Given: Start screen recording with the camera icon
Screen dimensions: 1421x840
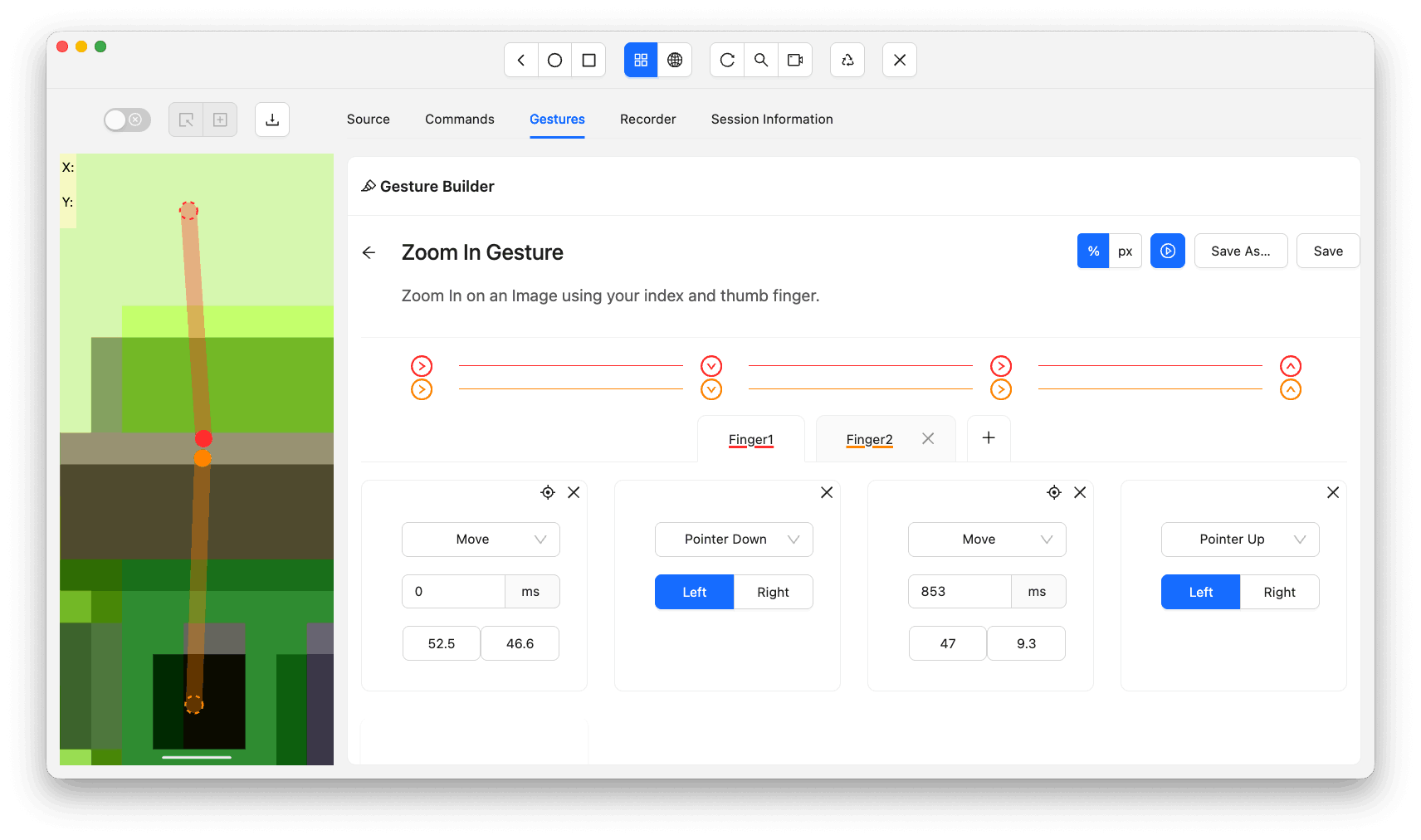Looking at the screenshot, I should coord(795,60).
